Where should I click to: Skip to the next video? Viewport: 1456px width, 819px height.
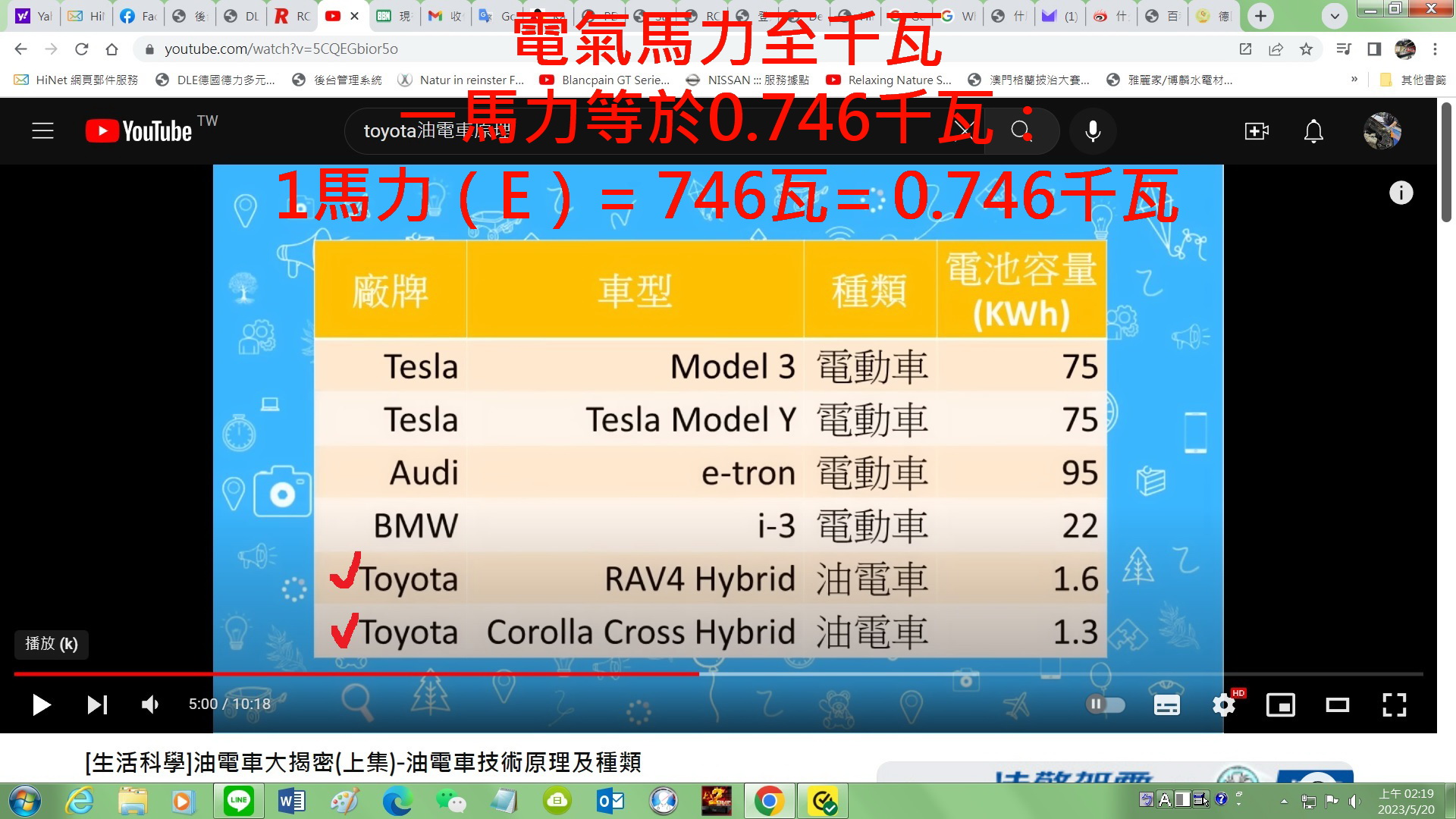tap(96, 704)
